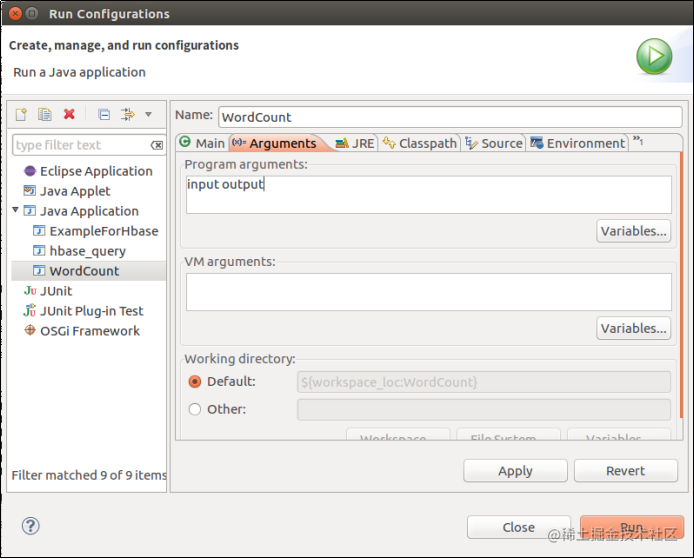Show hidden tabs overflow list

click(x=638, y=142)
